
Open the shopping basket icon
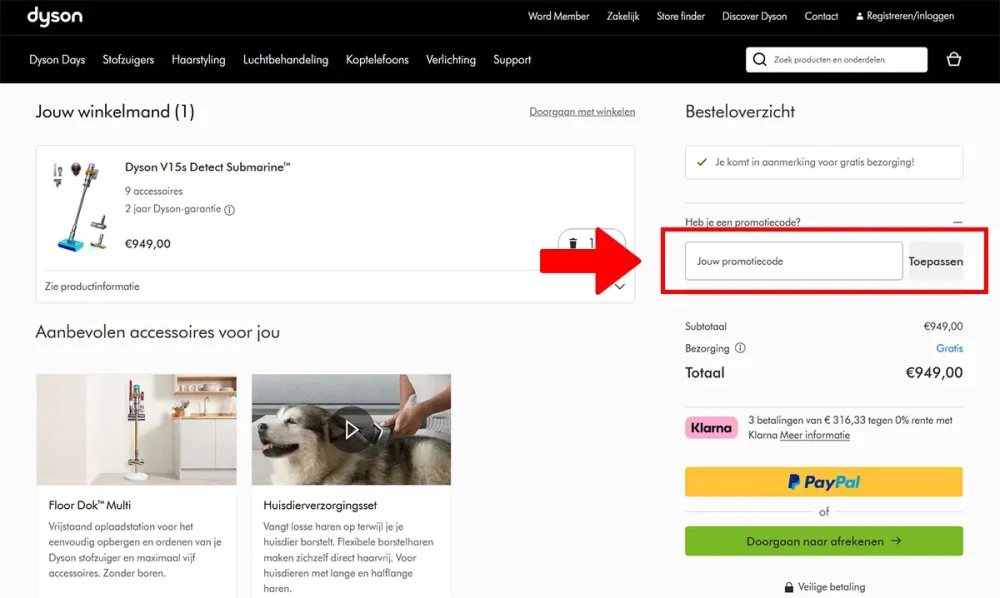coord(953,60)
